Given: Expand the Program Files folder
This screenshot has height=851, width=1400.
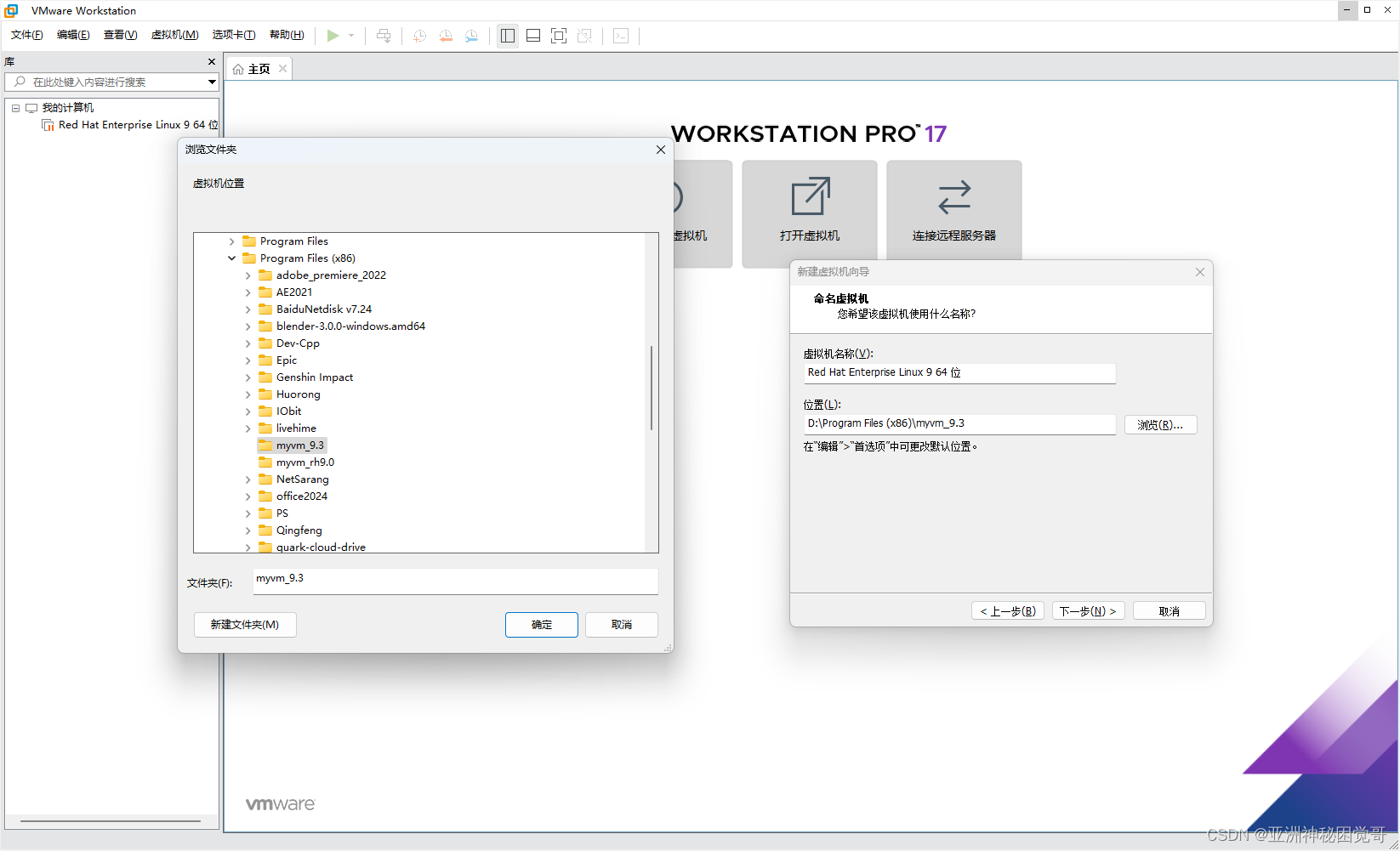Looking at the screenshot, I should point(231,241).
